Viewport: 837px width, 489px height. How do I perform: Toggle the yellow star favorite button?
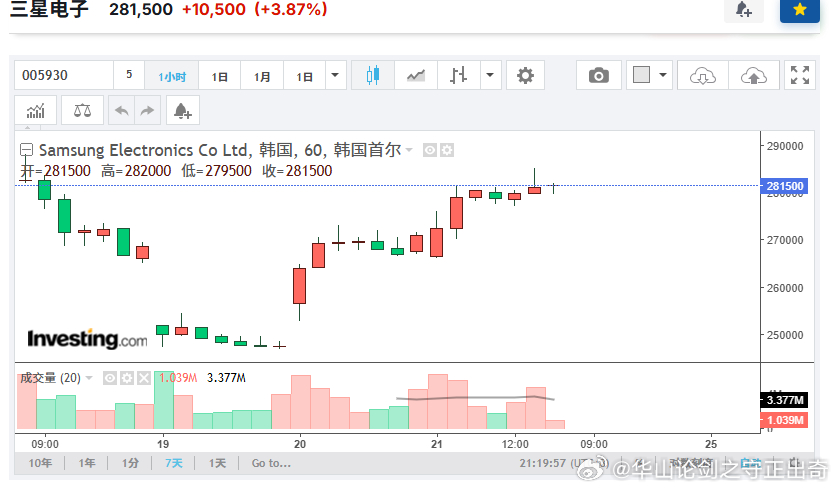coord(800,10)
